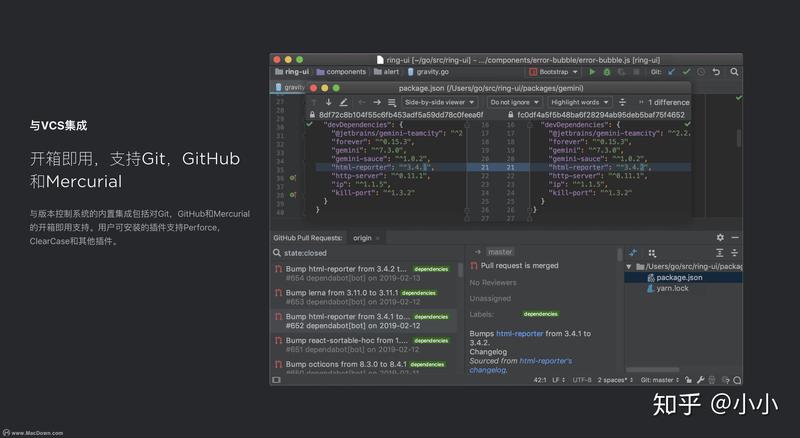This screenshot has height=438, width=800.
Task: Open the Highlight words dropdown
Action: pos(579,102)
